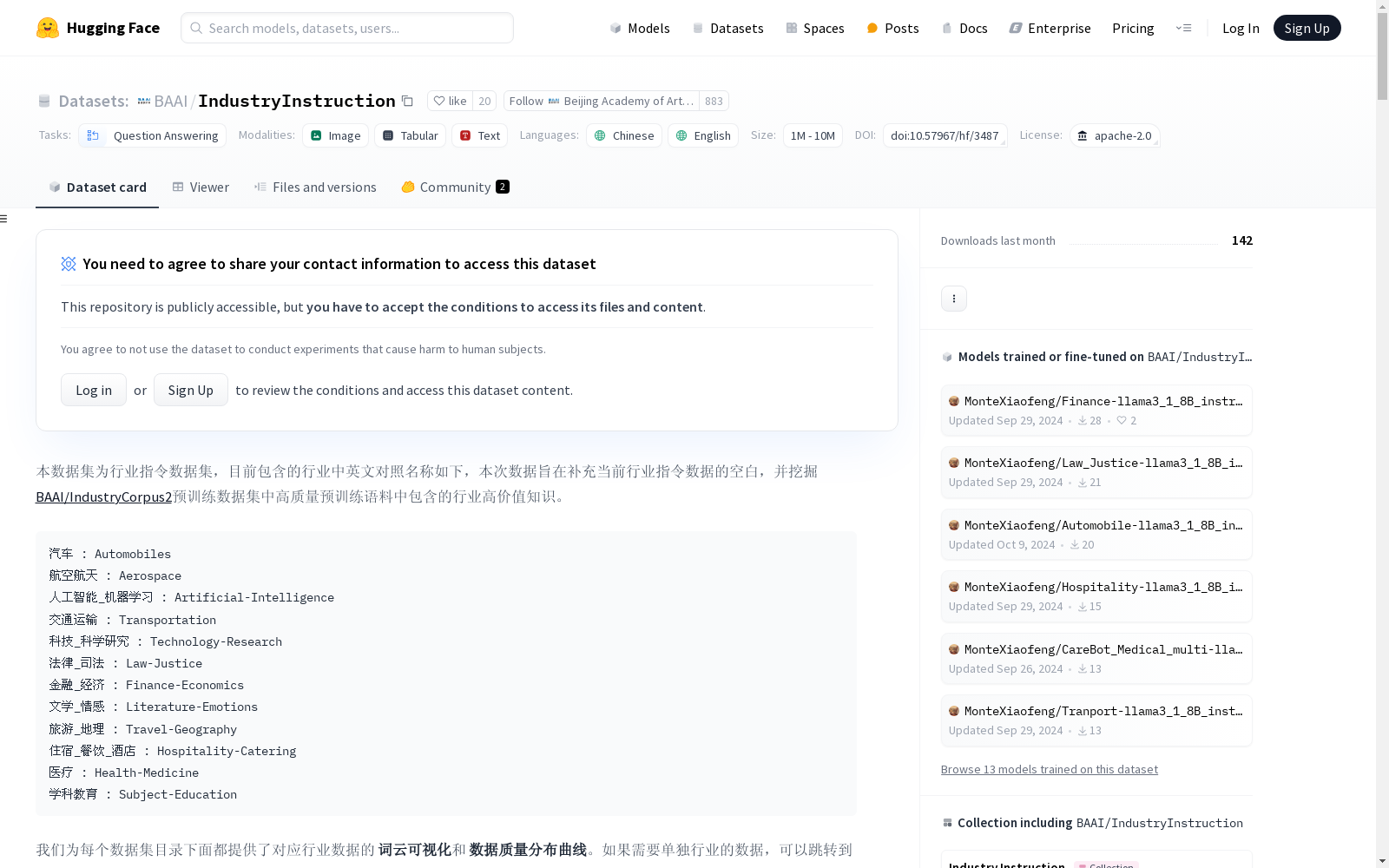Open MonteXiaofeng/Automobile-llama3_1_8B model card
Image resolution: width=1389 pixels, height=868 pixels.
pos(1096,535)
